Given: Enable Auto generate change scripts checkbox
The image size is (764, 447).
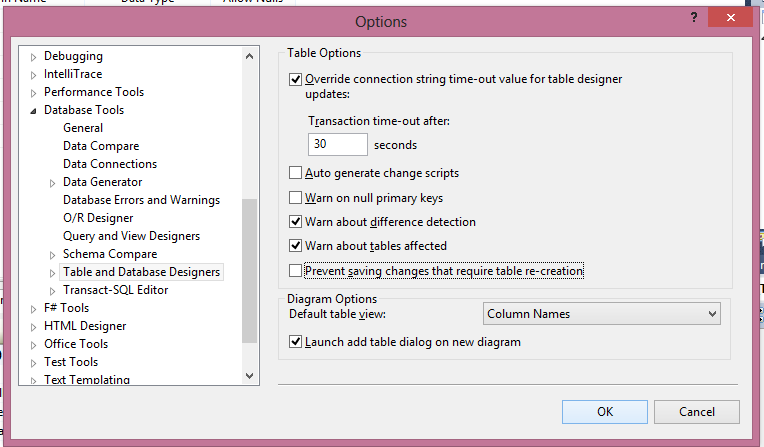Looking at the screenshot, I should pyautogui.click(x=295, y=173).
